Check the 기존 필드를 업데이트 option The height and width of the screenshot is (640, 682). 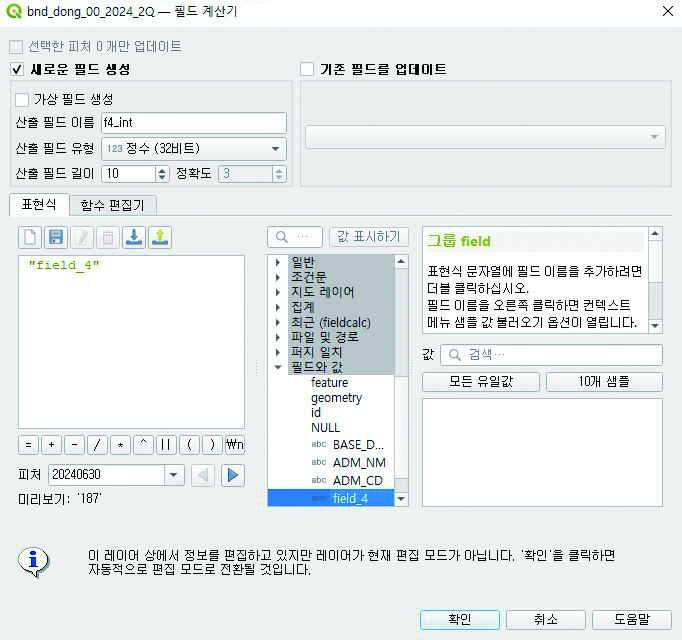point(308,70)
